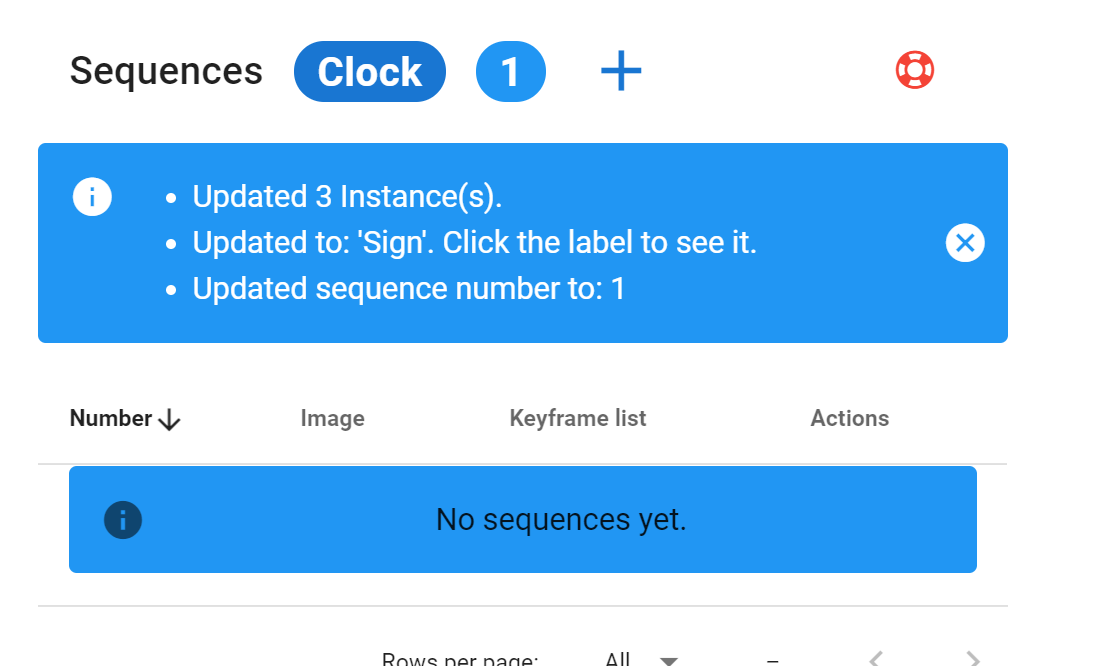Click the Updated to 'Sign' message line
This screenshot has width=1102, height=666.
point(474,242)
